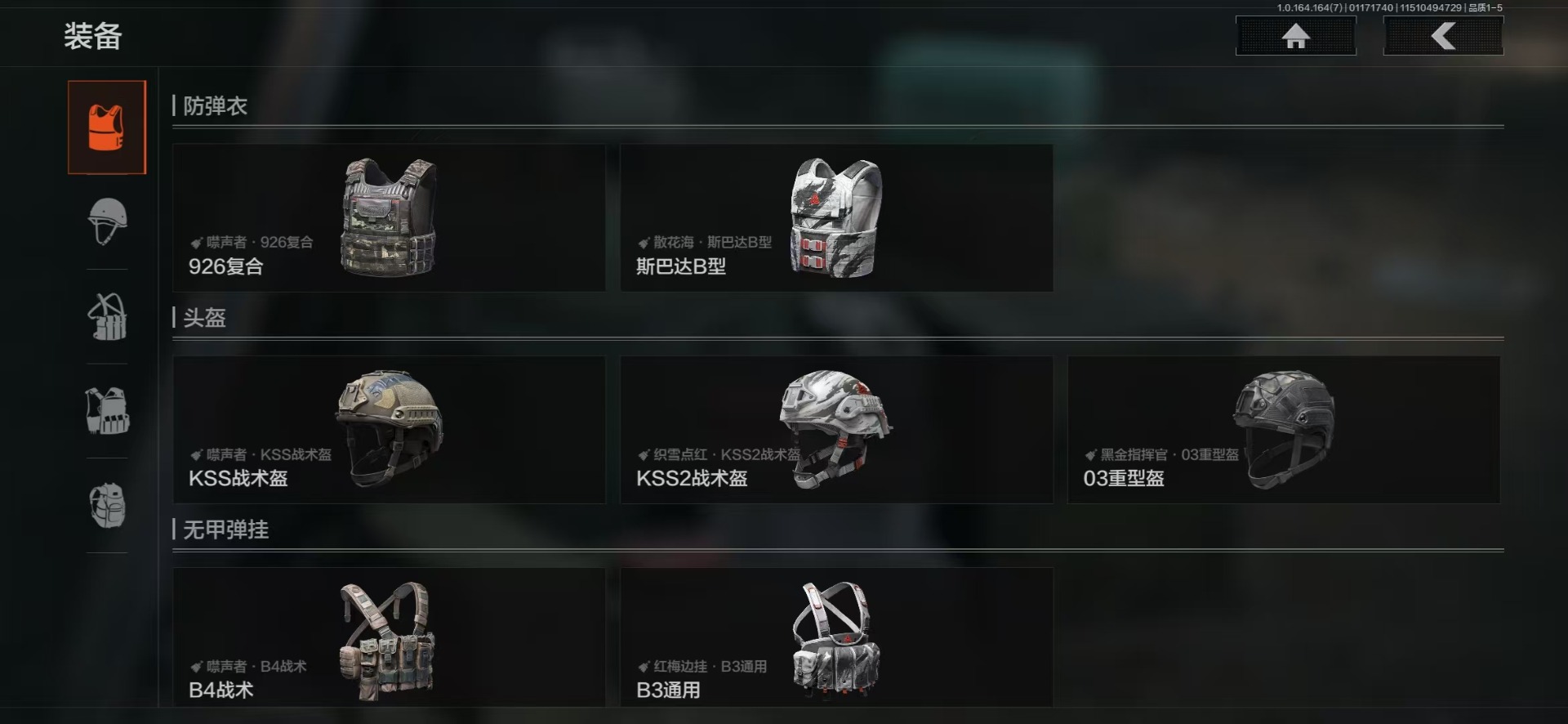The width and height of the screenshot is (1568, 724).
Task: Choose the KSS2战术盔 white helmet card
Action: [836, 430]
